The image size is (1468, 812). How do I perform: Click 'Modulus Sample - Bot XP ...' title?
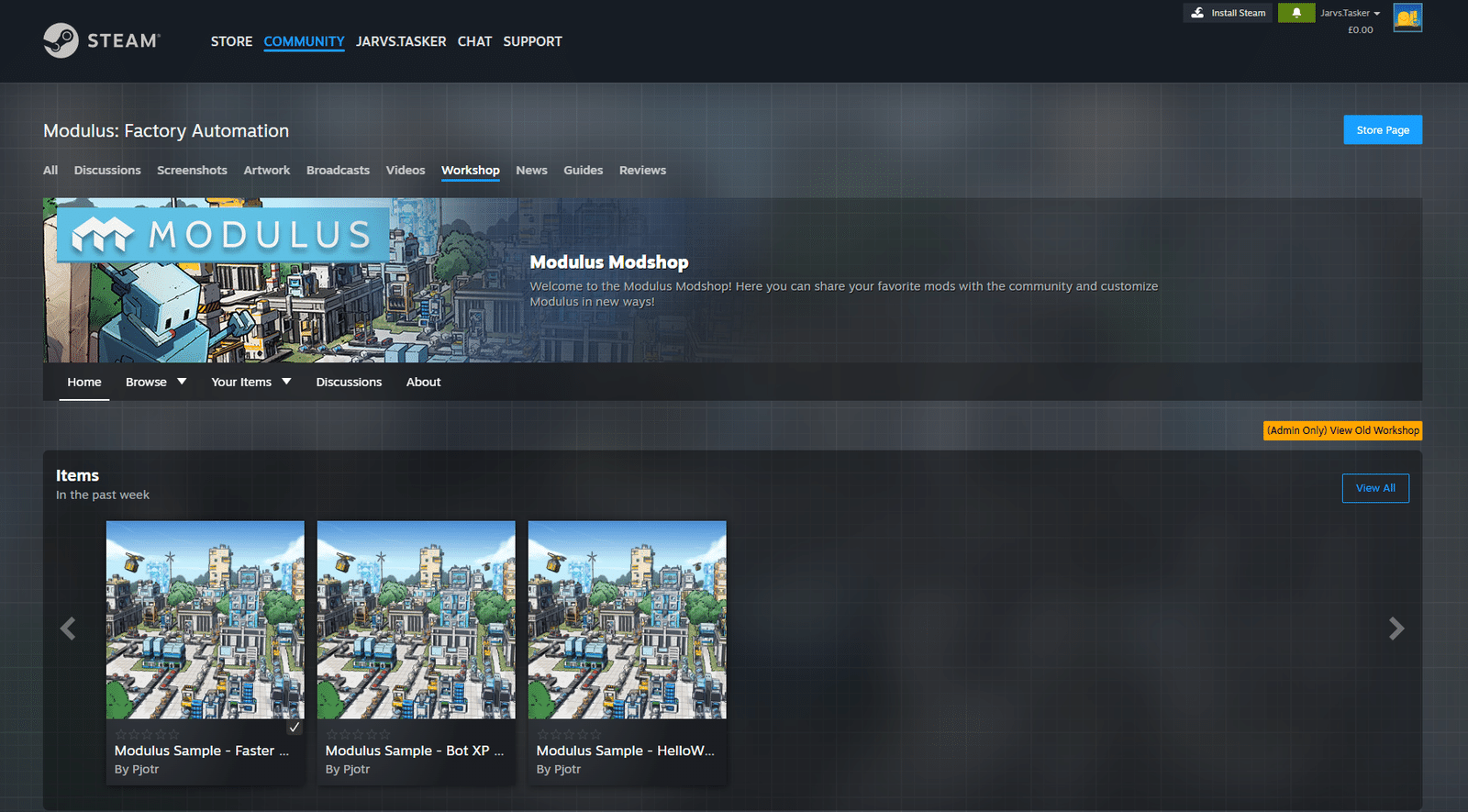415,751
